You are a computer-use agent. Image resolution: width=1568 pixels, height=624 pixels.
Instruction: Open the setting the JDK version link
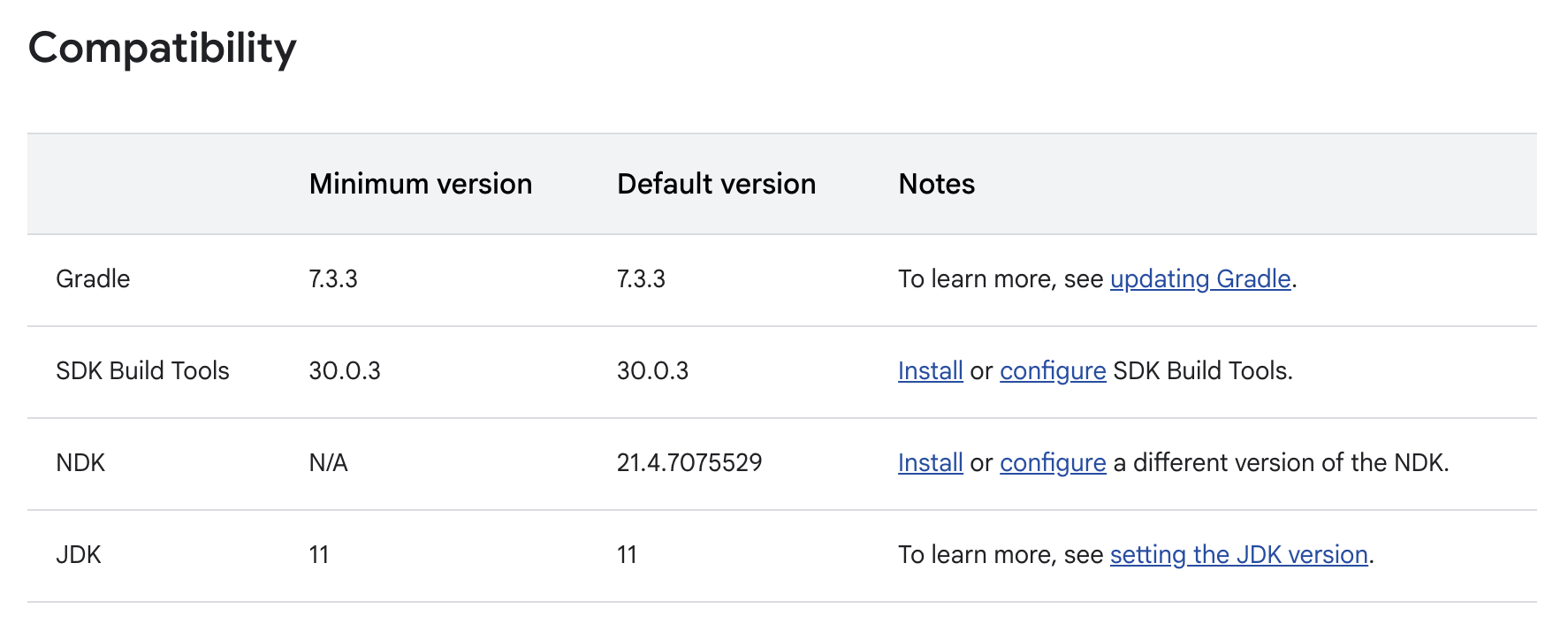point(1238,555)
